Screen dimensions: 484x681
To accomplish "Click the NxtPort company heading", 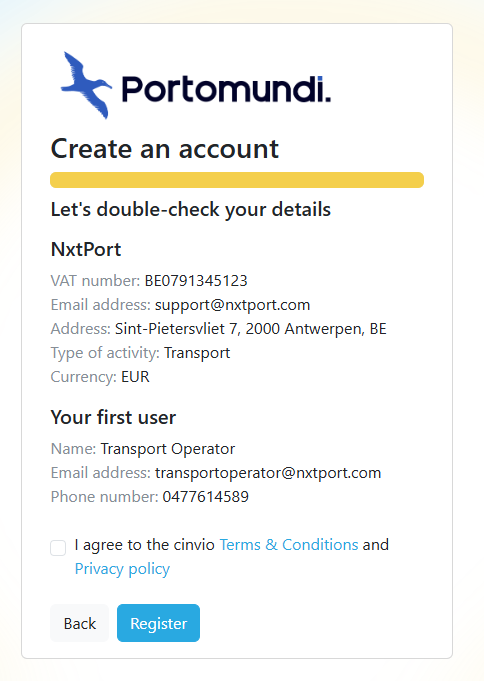I will click(86, 250).
